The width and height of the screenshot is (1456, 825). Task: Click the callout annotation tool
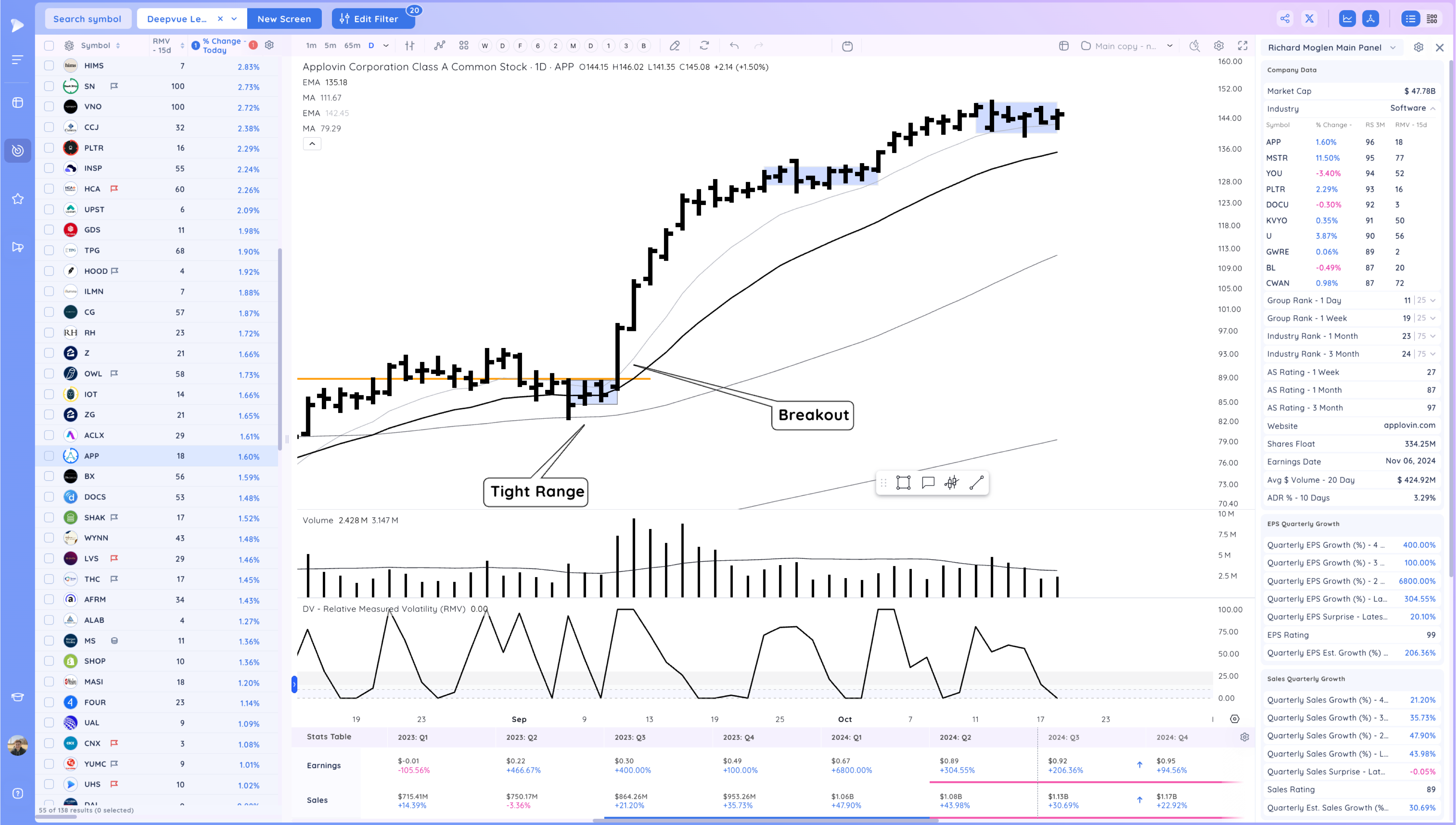pyautogui.click(x=927, y=483)
